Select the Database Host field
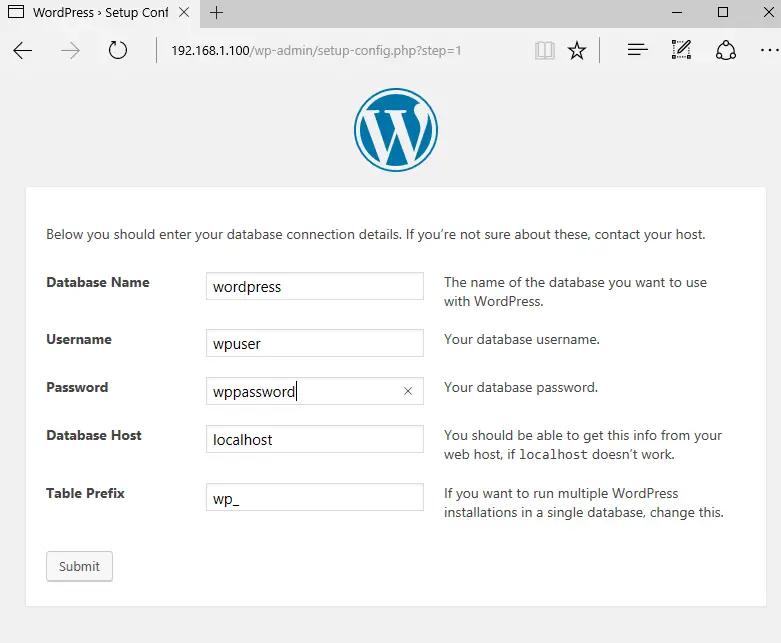 coord(314,439)
